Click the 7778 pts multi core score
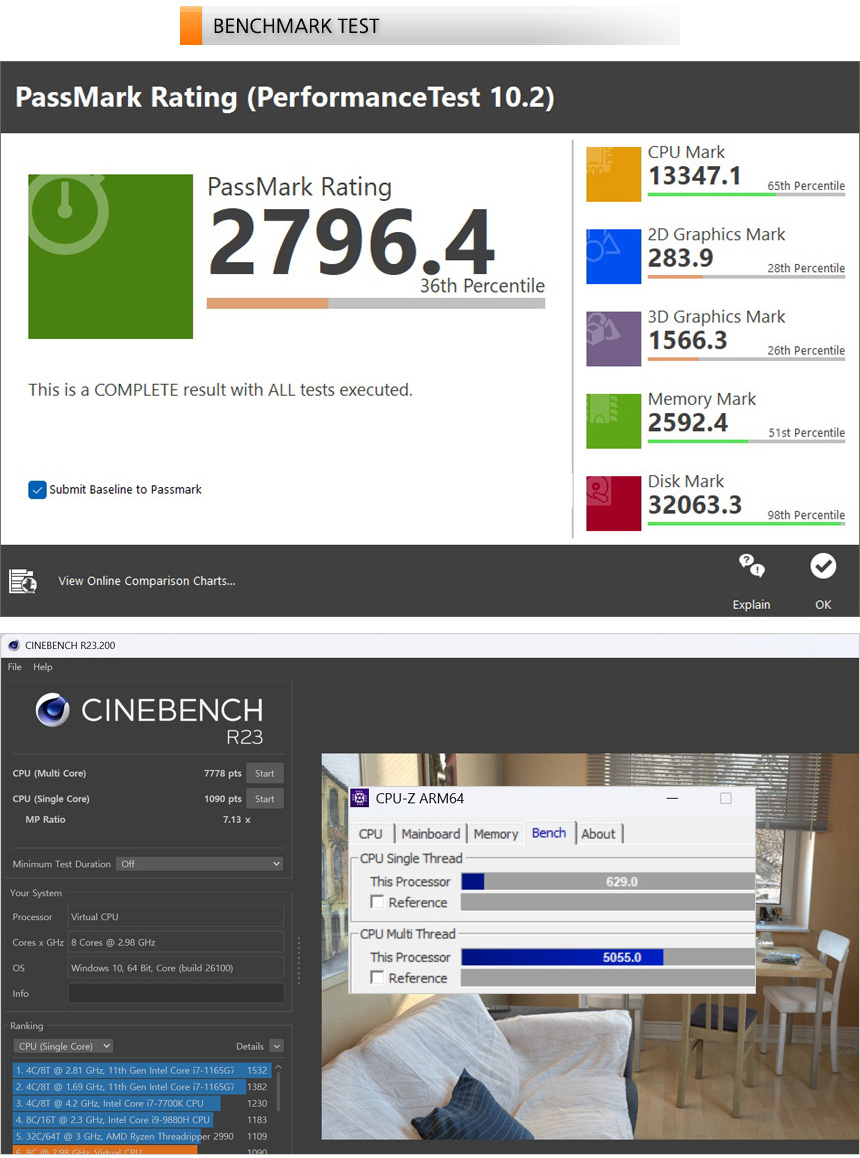The height and width of the screenshot is (1158, 860). 222,773
